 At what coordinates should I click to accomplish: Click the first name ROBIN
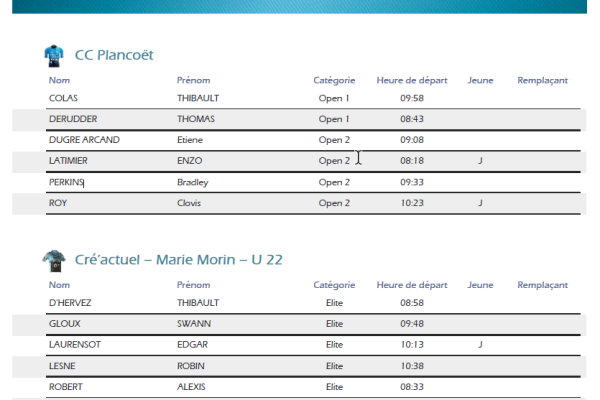tap(191, 366)
